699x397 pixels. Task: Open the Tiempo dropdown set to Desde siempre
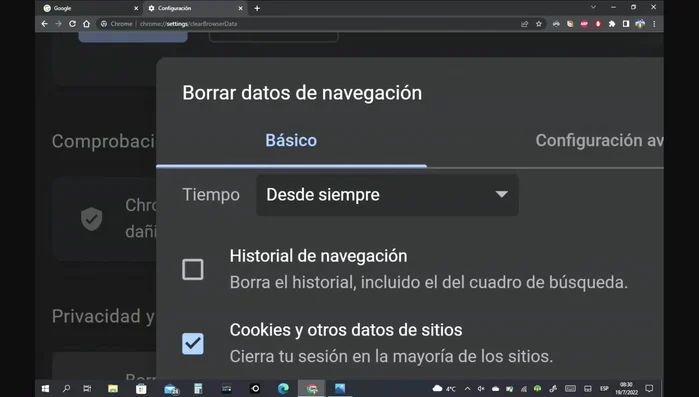[x=387, y=195]
